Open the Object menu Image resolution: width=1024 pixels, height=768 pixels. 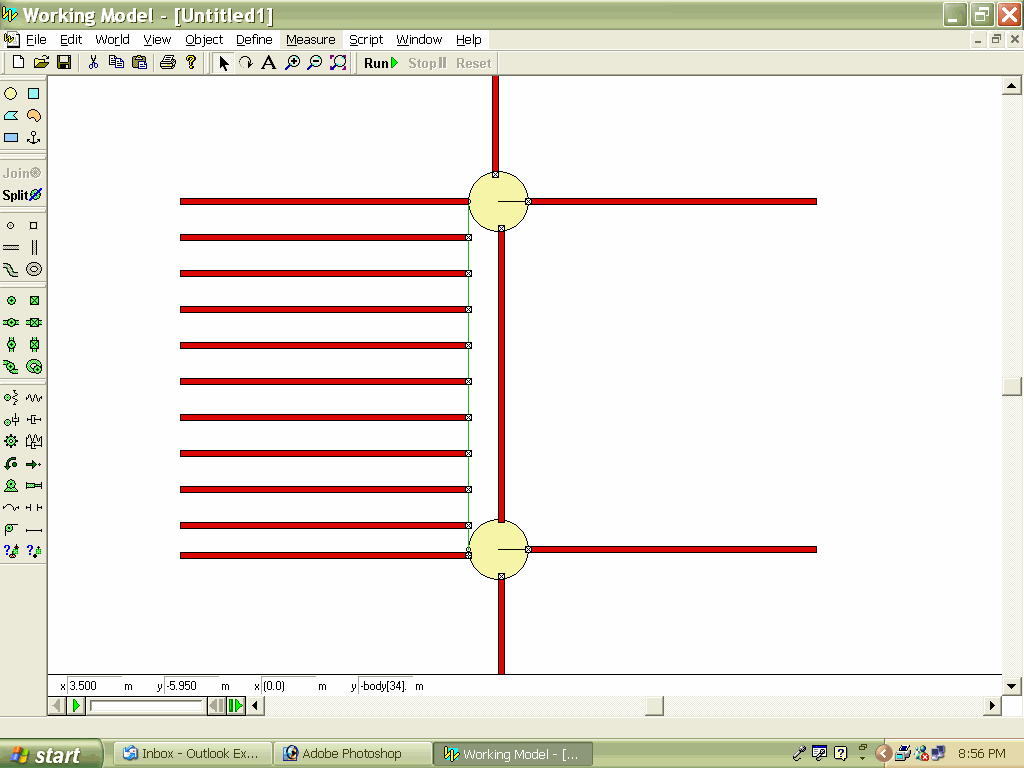pos(204,40)
